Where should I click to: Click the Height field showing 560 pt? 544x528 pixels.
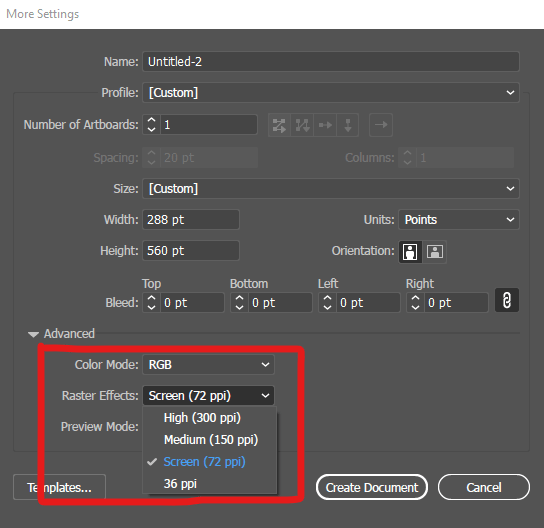pyautogui.click(x=191, y=250)
